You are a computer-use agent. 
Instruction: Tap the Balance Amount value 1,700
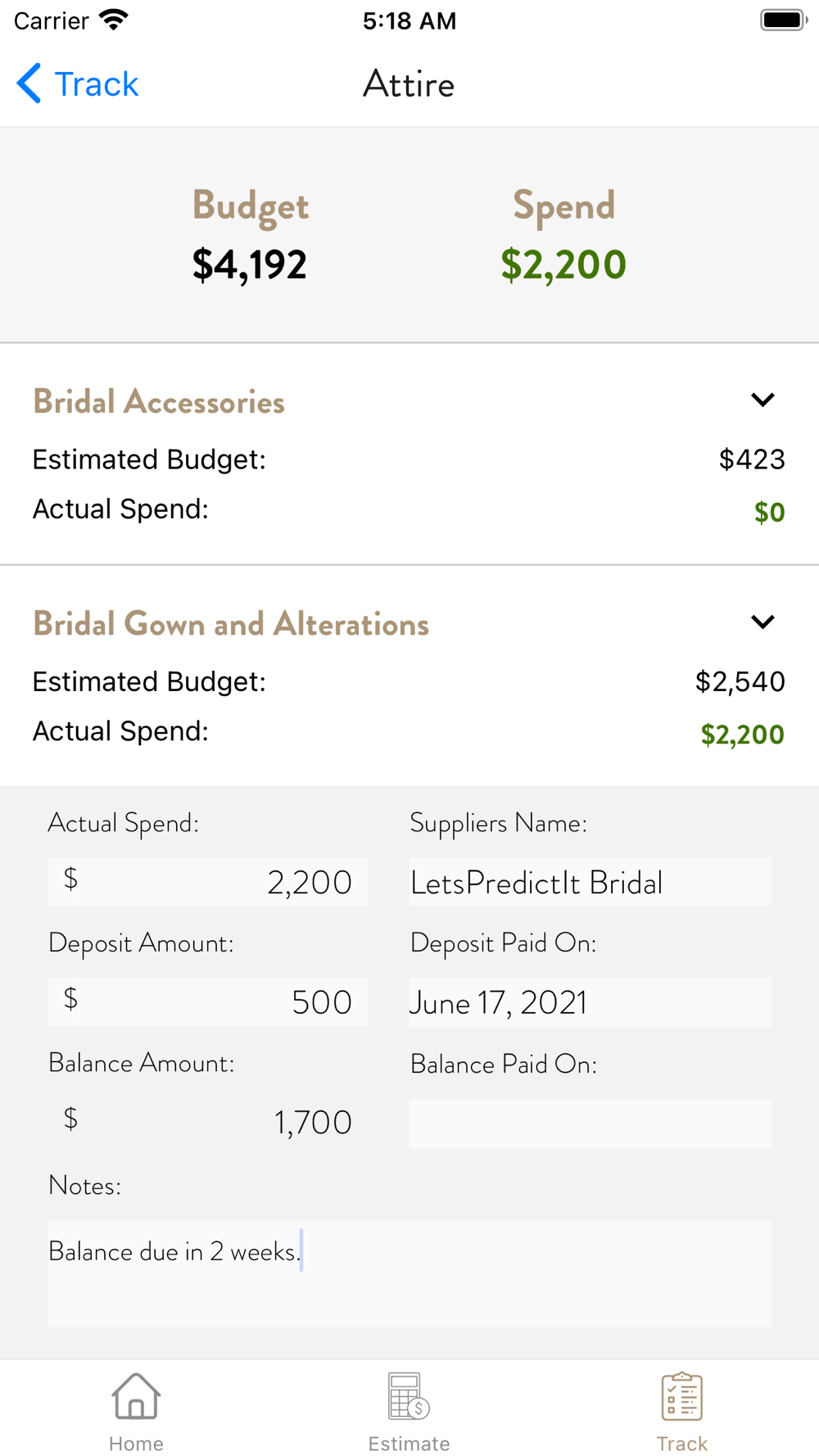click(x=312, y=1123)
